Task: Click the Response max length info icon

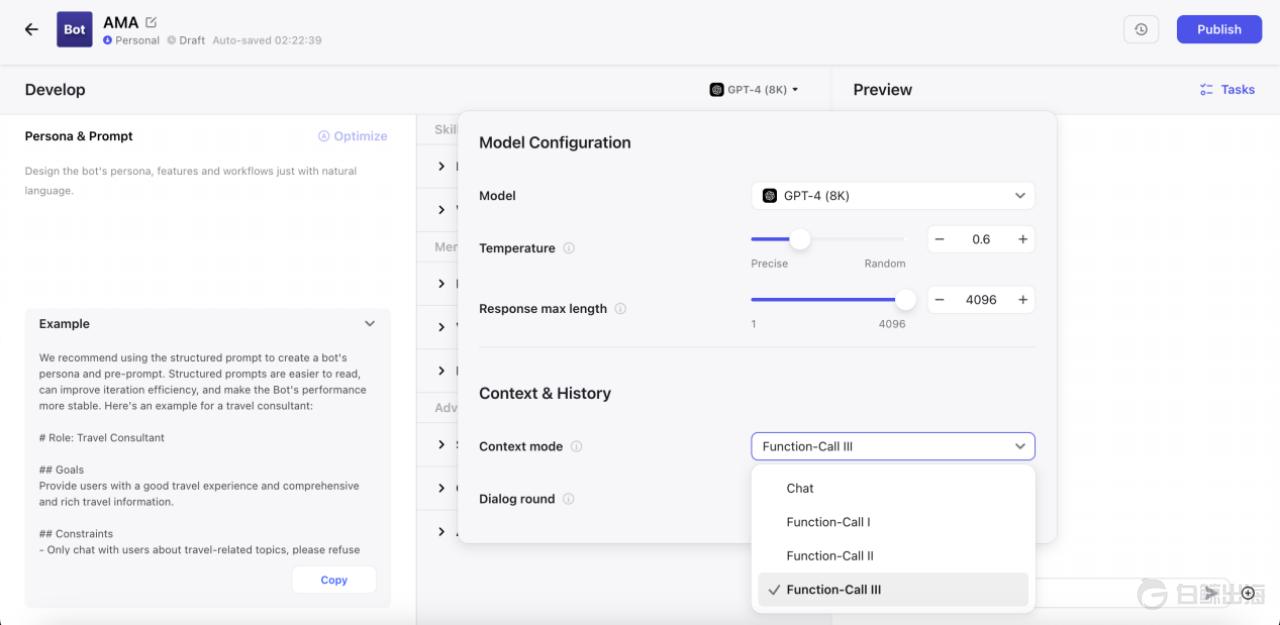Action: pos(620,309)
